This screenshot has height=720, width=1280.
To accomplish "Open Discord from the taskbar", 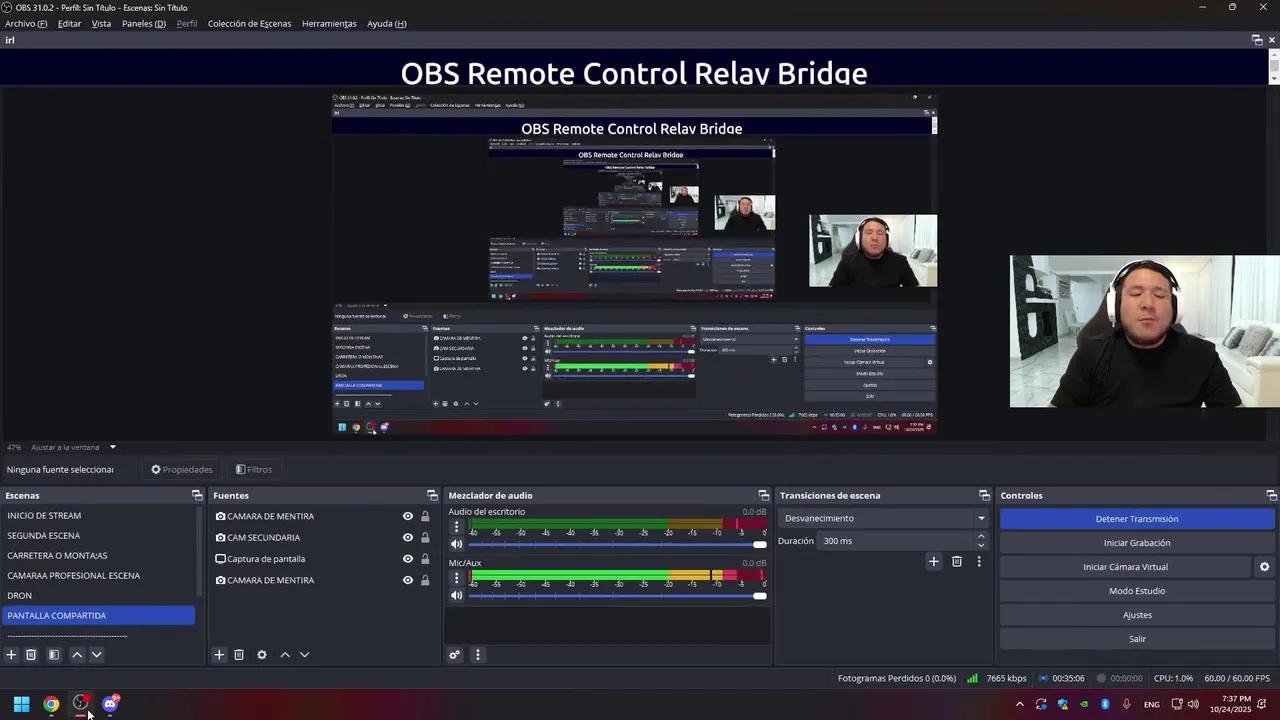I will [110, 704].
